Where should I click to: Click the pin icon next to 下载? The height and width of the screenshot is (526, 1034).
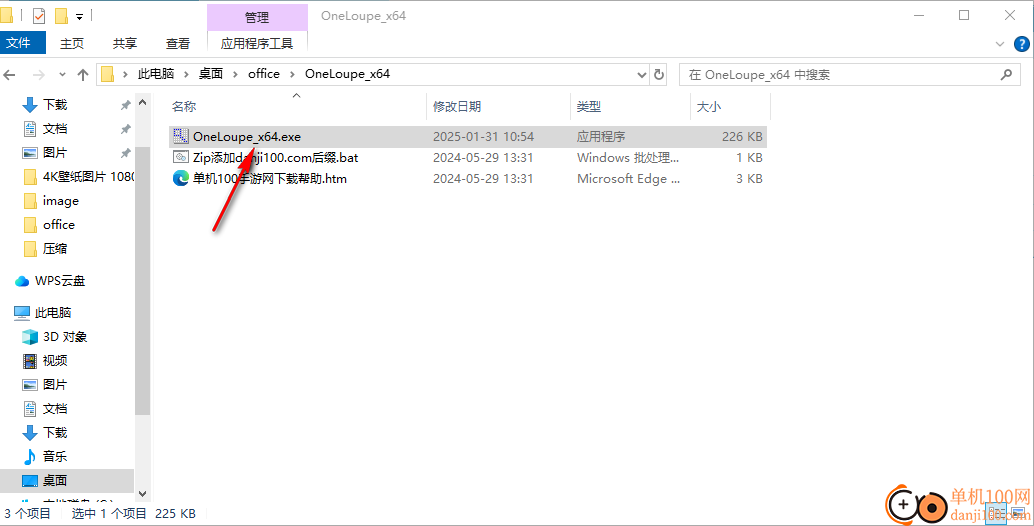[x=125, y=105]
